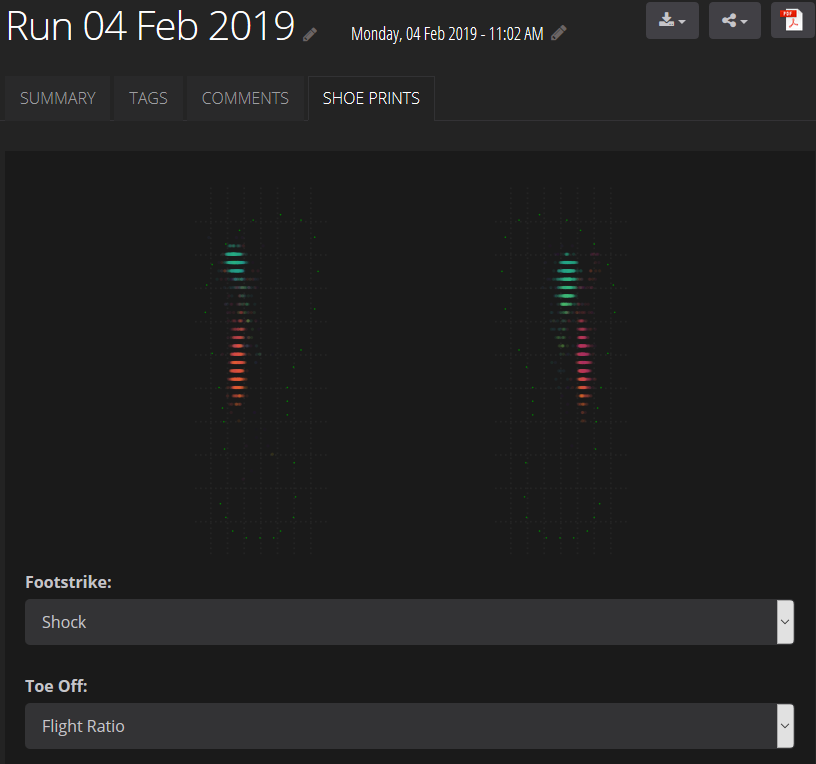Open the download options button

[672, 20]
